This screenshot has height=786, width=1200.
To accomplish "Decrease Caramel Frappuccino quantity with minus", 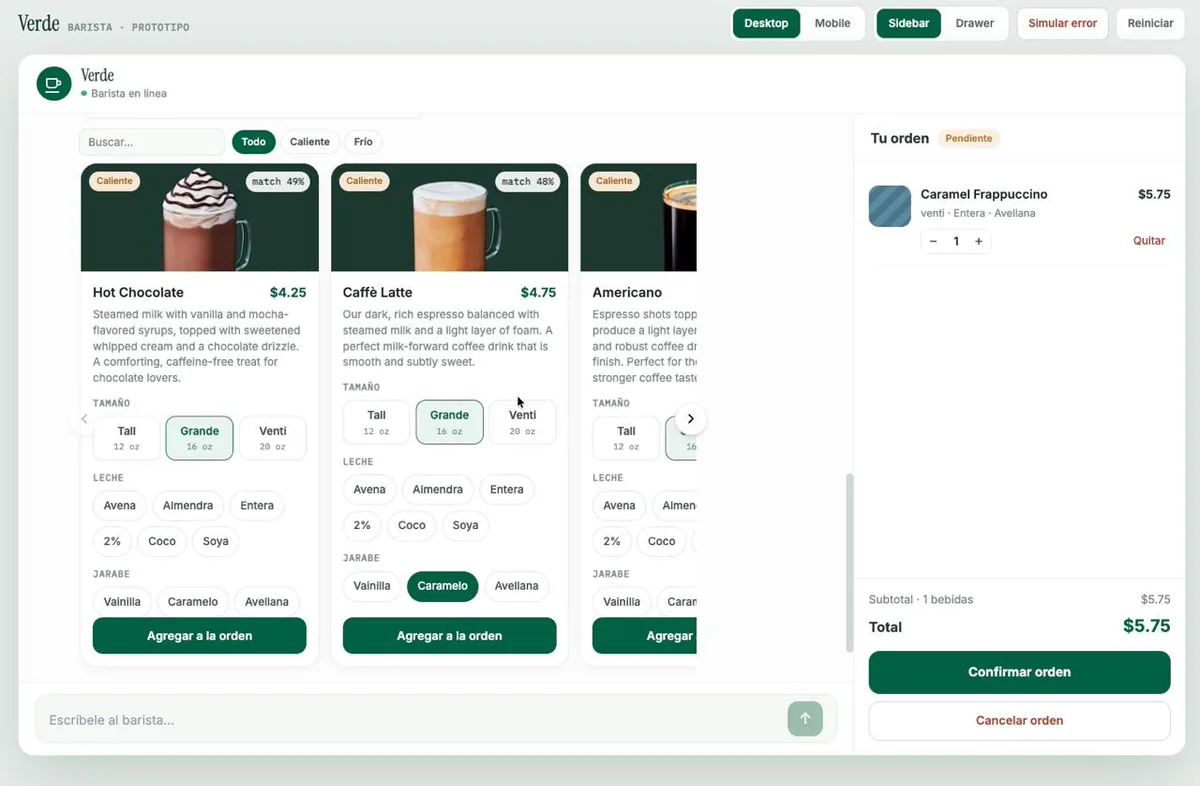I will [x=933, y=241].
